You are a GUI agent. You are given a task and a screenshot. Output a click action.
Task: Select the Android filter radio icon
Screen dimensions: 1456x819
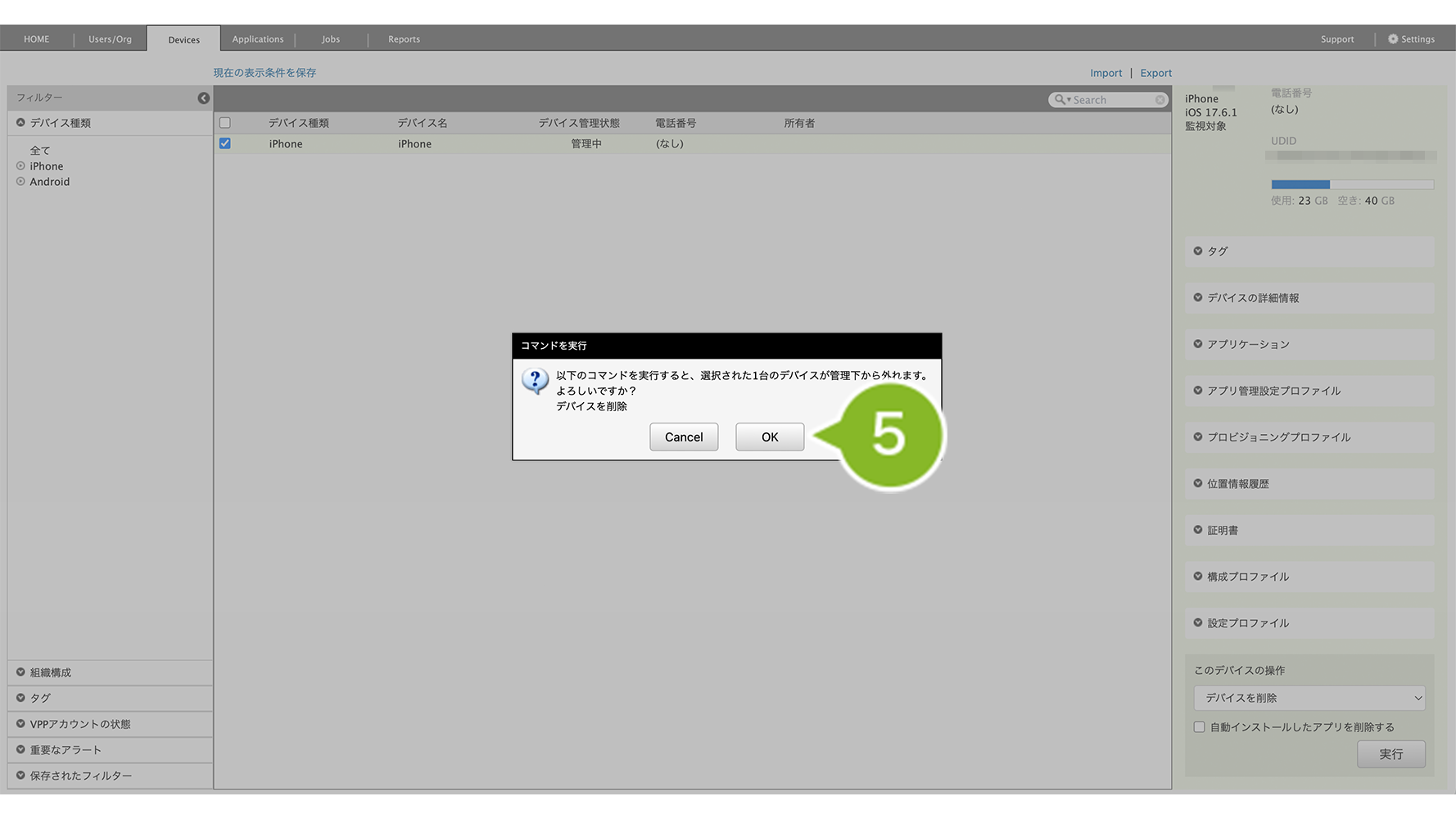tap(20, 182)
